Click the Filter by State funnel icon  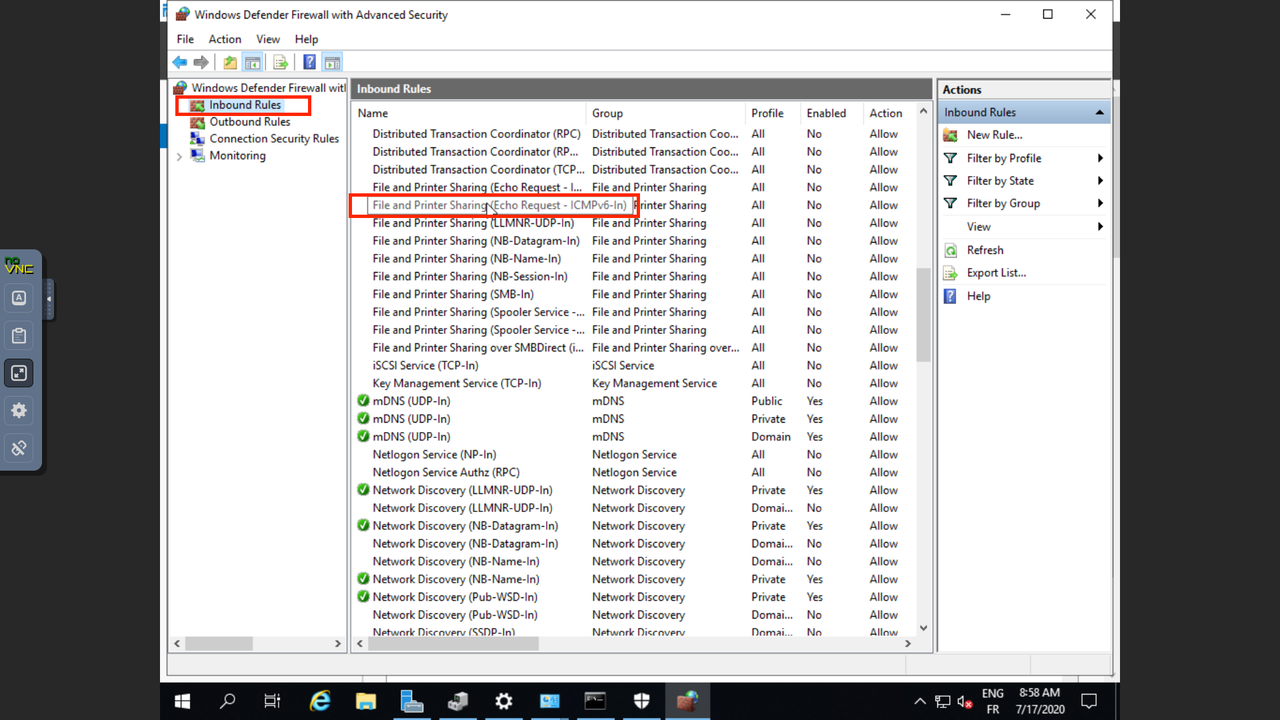click(x=951, y=181)
